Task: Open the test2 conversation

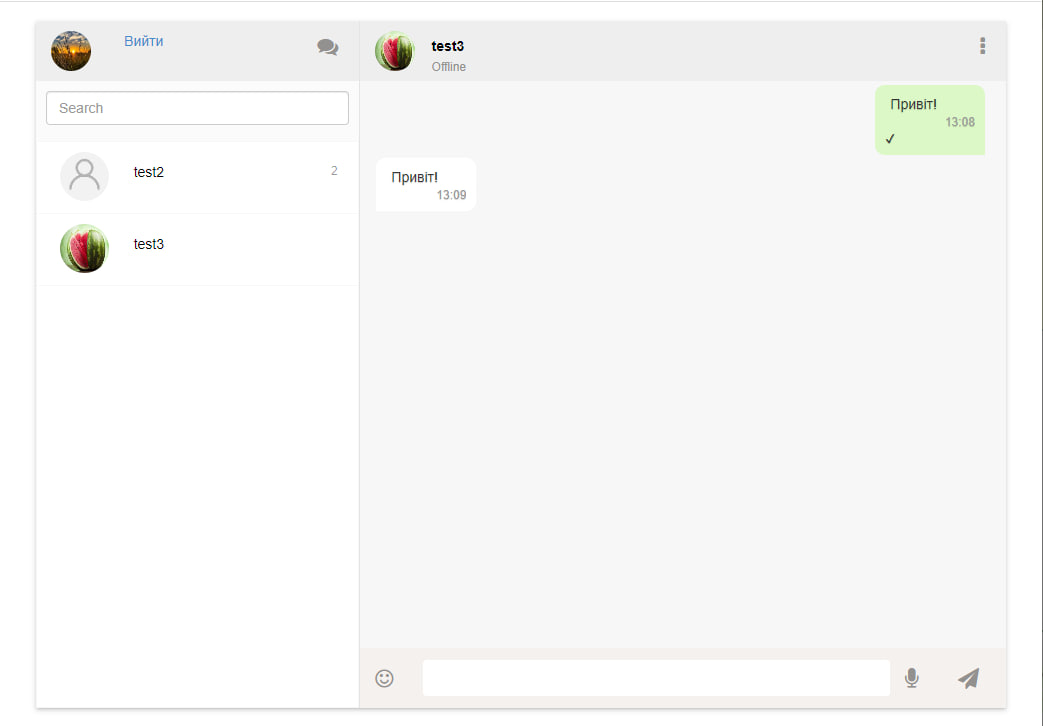Action: pos(198,177)
